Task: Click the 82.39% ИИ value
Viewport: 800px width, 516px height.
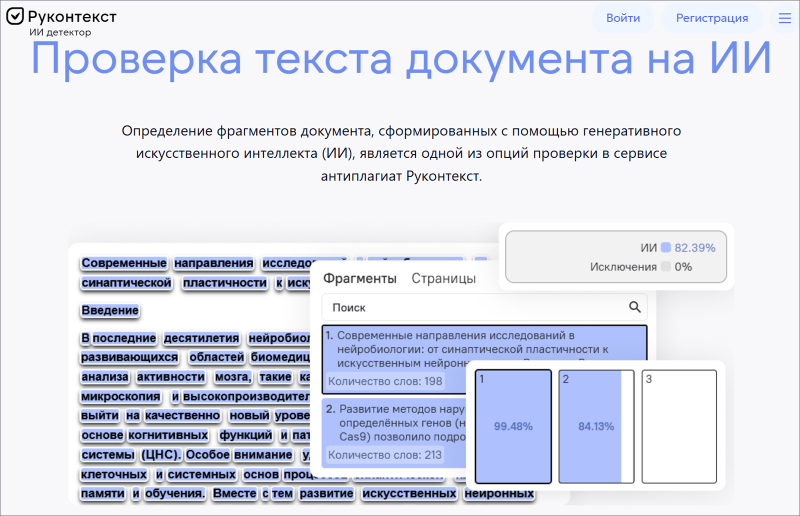Action: coord(695,248)
